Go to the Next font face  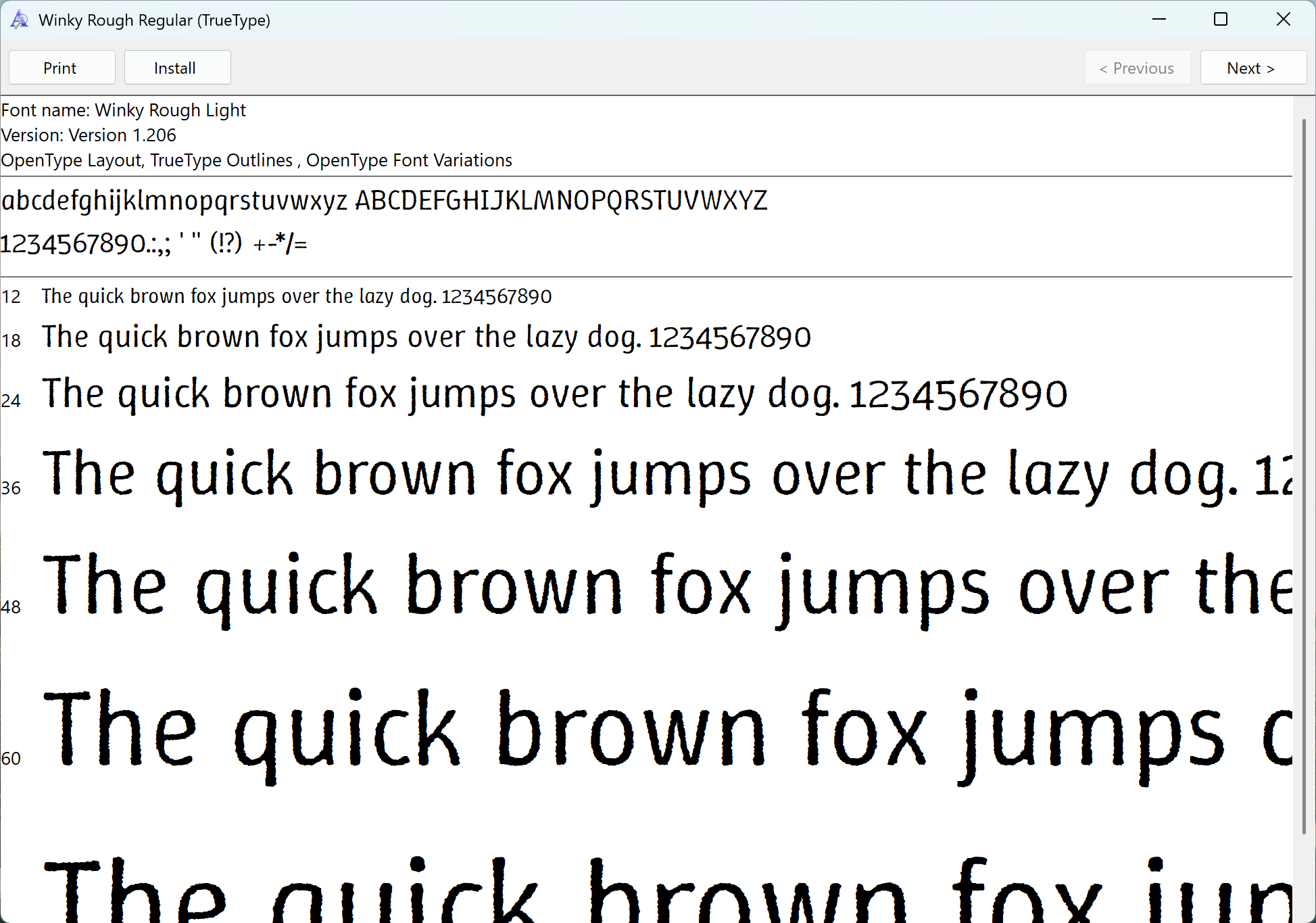1252,68
